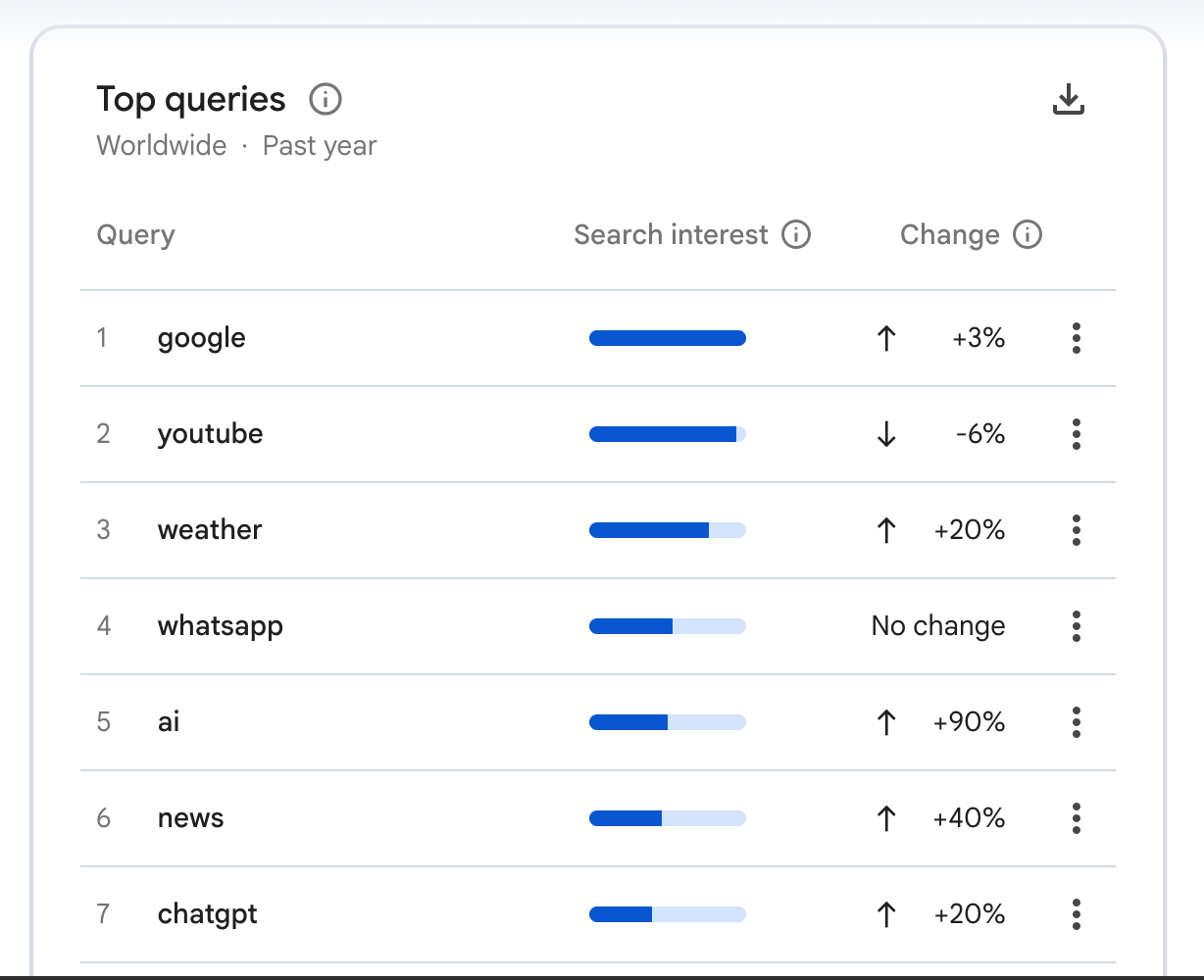Click the Search interest column header

point(671,235)
